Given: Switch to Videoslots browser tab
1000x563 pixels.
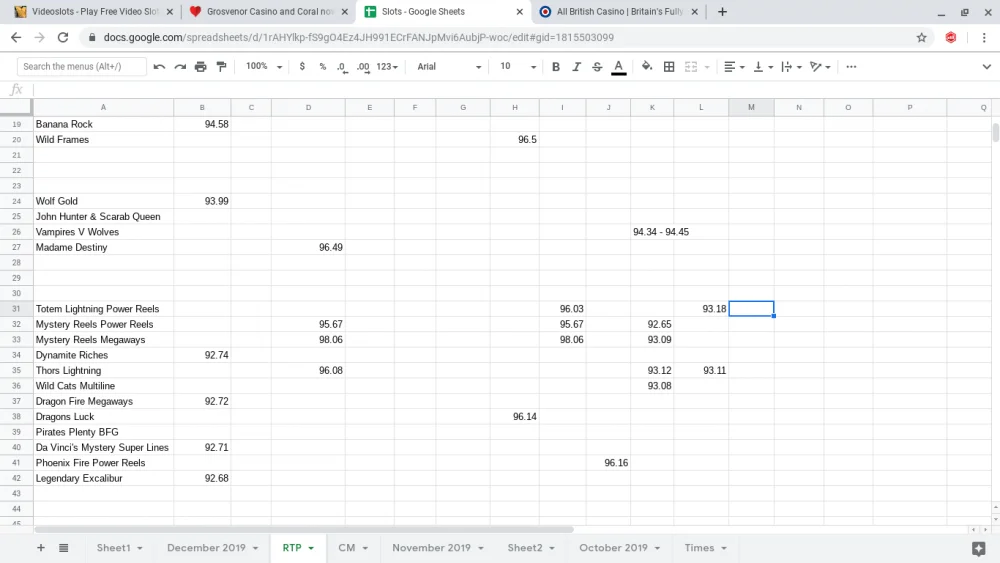Looking at the screenshot, I should click(x=94, y=11).
